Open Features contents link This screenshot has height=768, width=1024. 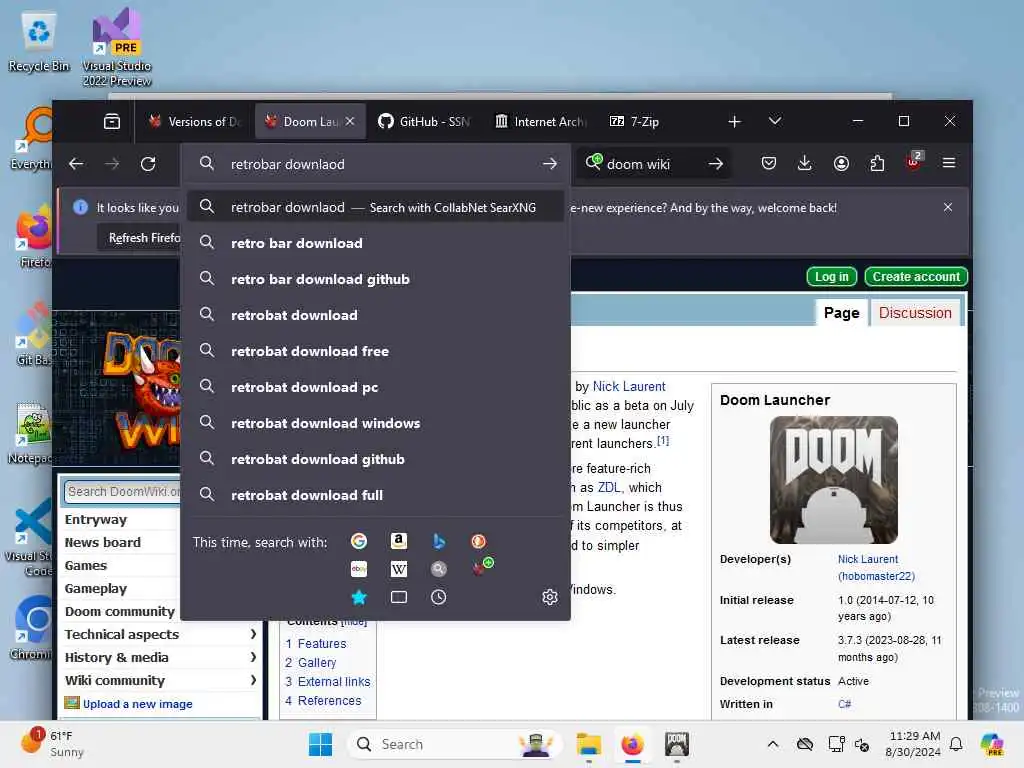pyautogui.click(x=322, y=643)
